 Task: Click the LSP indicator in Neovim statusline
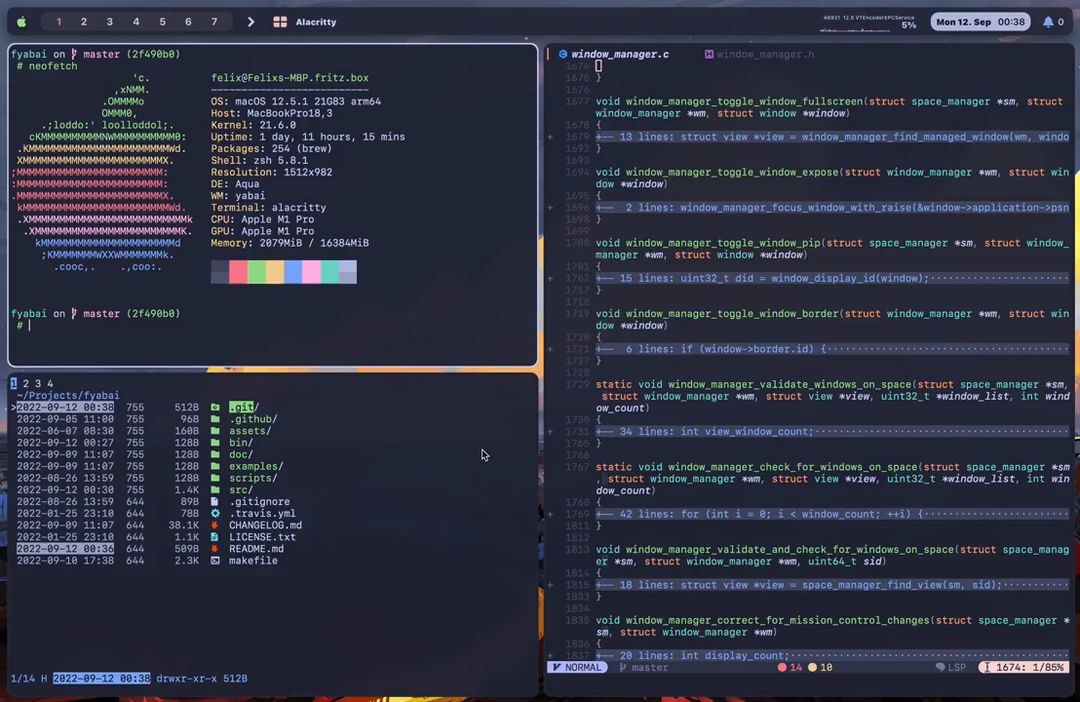coord(950,667)
